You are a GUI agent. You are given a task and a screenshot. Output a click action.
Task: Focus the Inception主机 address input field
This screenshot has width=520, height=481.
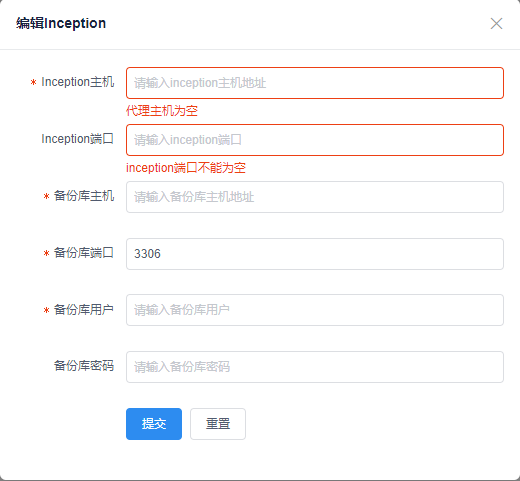pos(315,83)
